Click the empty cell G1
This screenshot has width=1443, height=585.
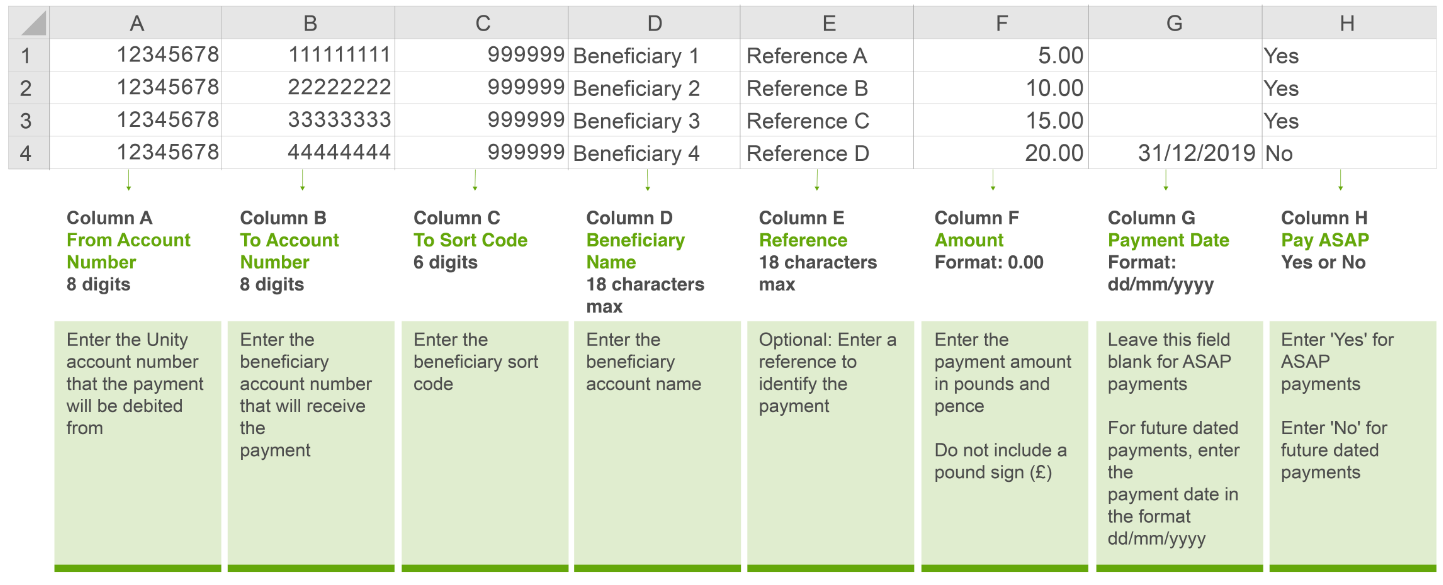(x=1175, y=56)
